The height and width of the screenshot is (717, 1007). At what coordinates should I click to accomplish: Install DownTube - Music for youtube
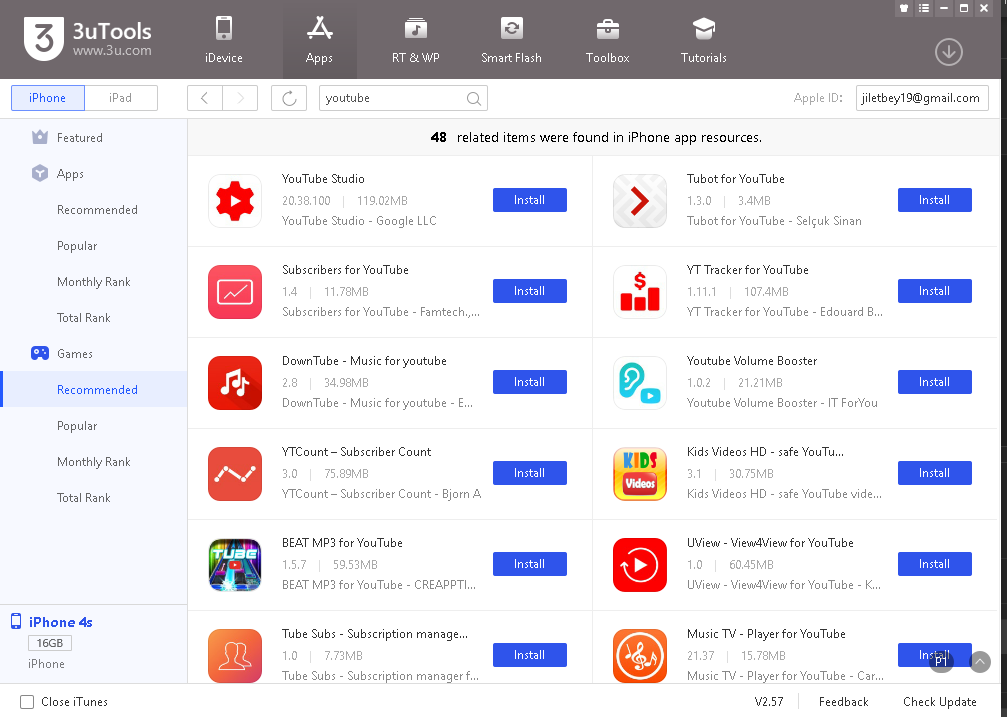coord(530,382)
